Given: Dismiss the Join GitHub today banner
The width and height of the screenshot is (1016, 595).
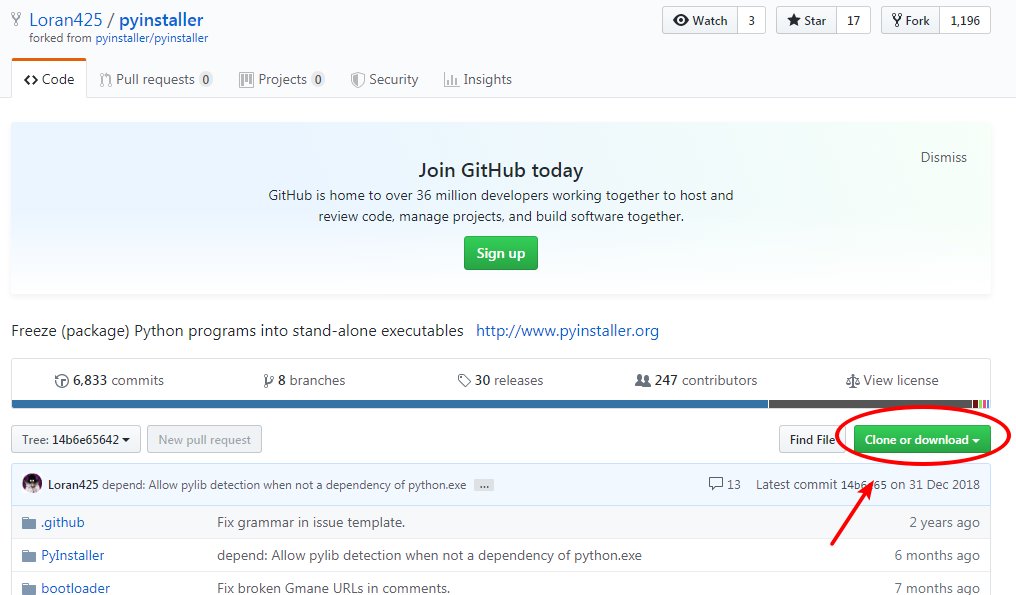Looking at the screenshot, I should [943, 158].
